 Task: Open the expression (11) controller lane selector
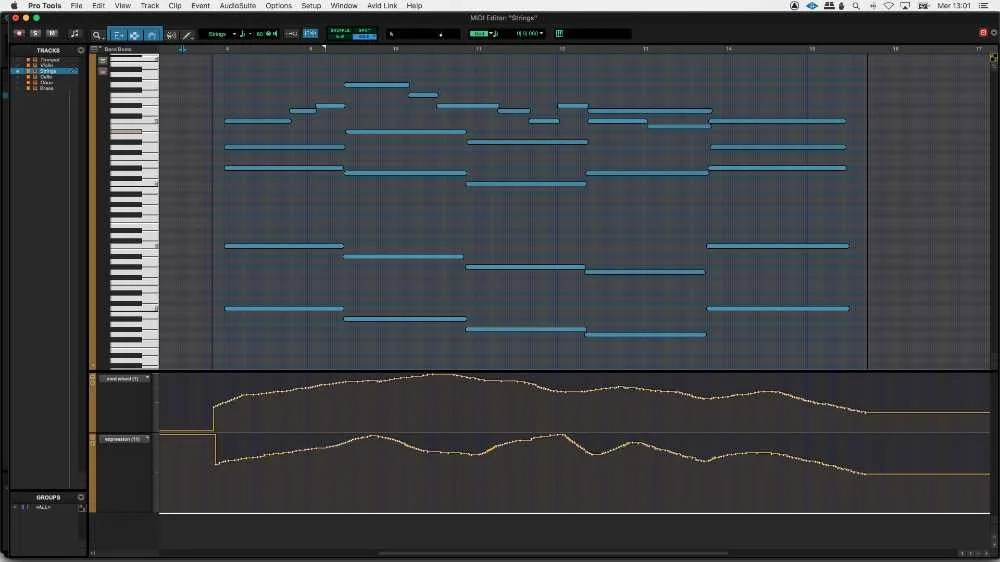pos(125,439)
